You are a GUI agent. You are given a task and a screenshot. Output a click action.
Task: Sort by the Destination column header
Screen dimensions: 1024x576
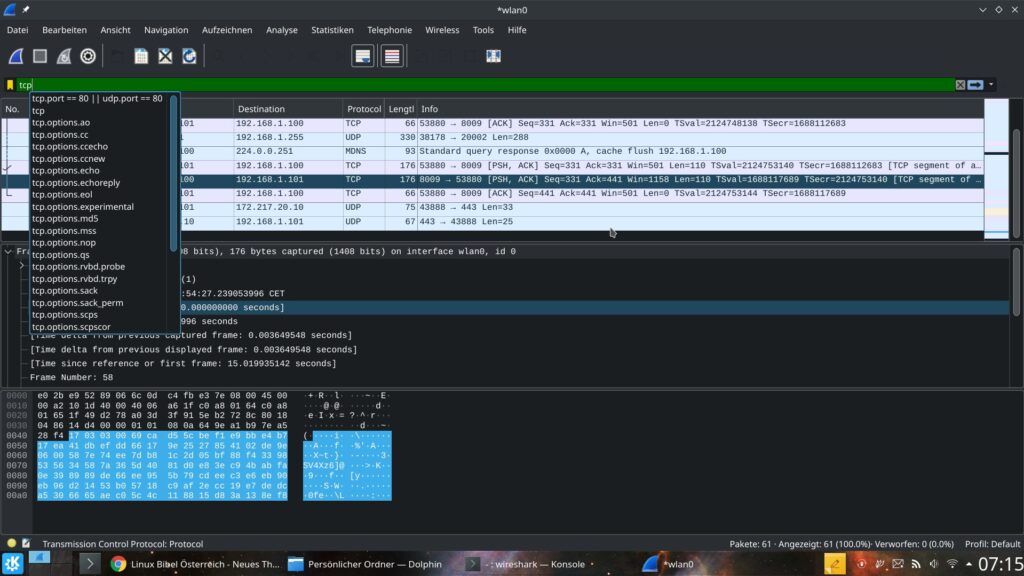pyautogui.click(x=288, y=109)
